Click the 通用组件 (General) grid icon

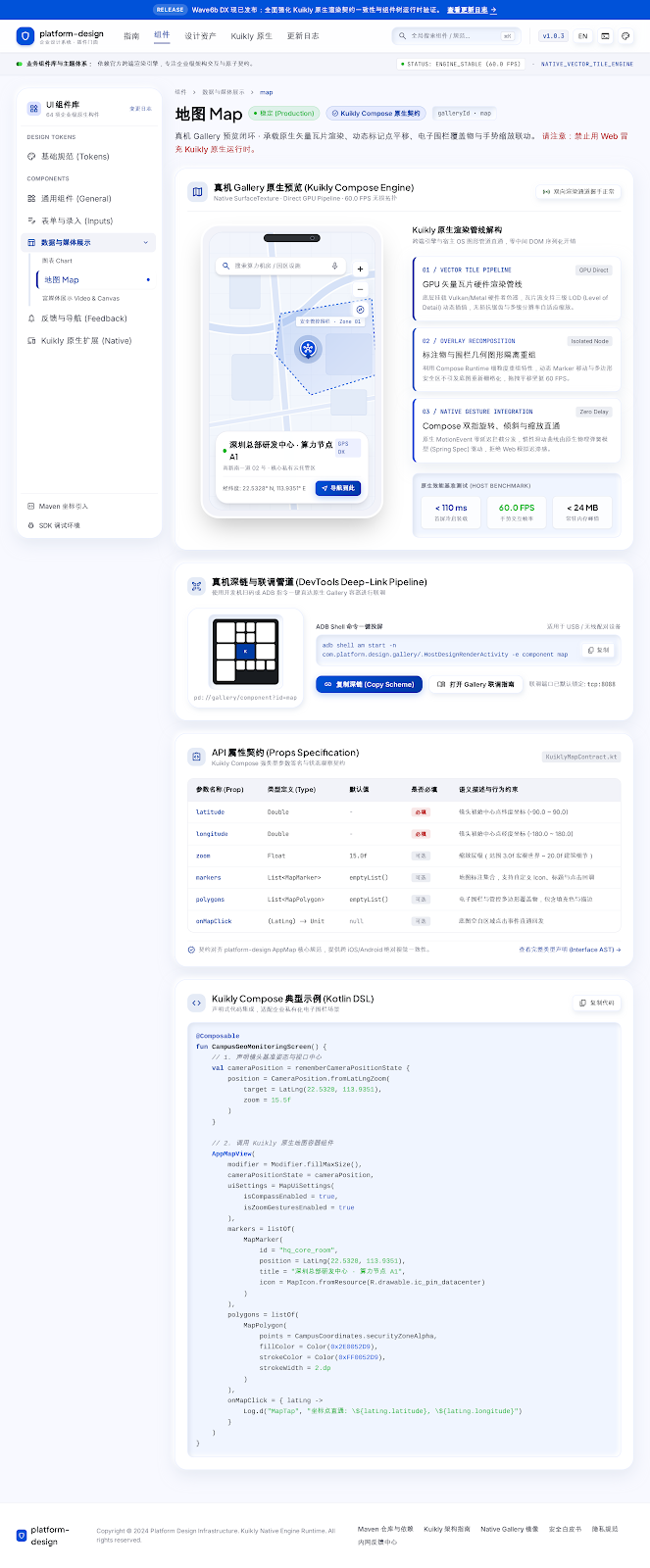[x=31, y=198]
